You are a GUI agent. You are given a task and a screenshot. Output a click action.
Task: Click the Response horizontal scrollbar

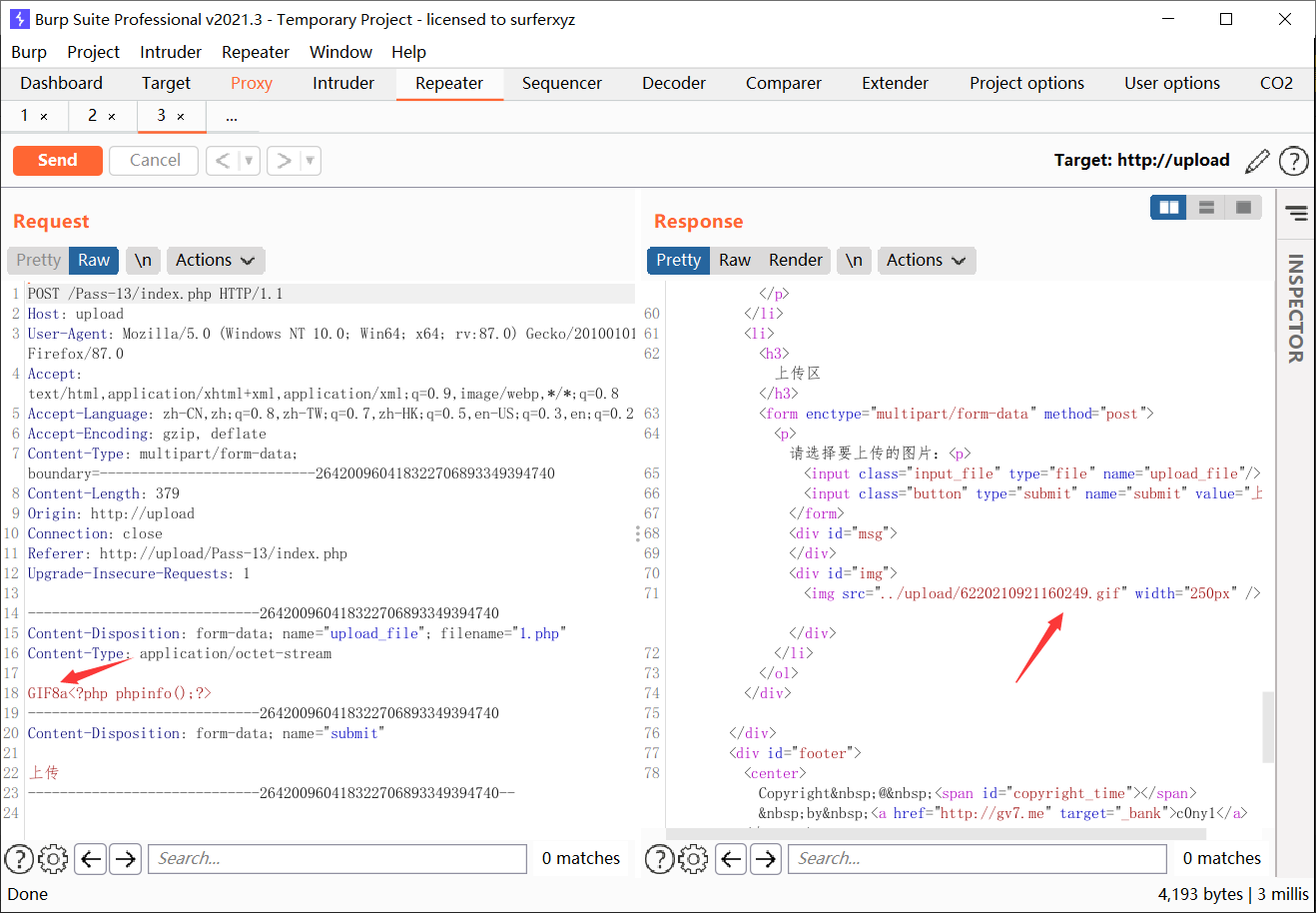click(936, 834)
